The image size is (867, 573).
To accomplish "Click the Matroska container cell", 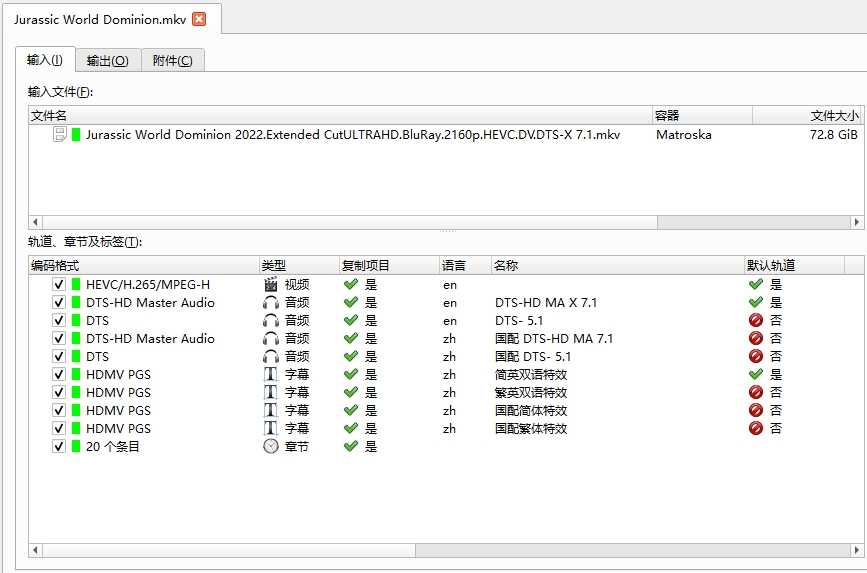I will 683,134.
